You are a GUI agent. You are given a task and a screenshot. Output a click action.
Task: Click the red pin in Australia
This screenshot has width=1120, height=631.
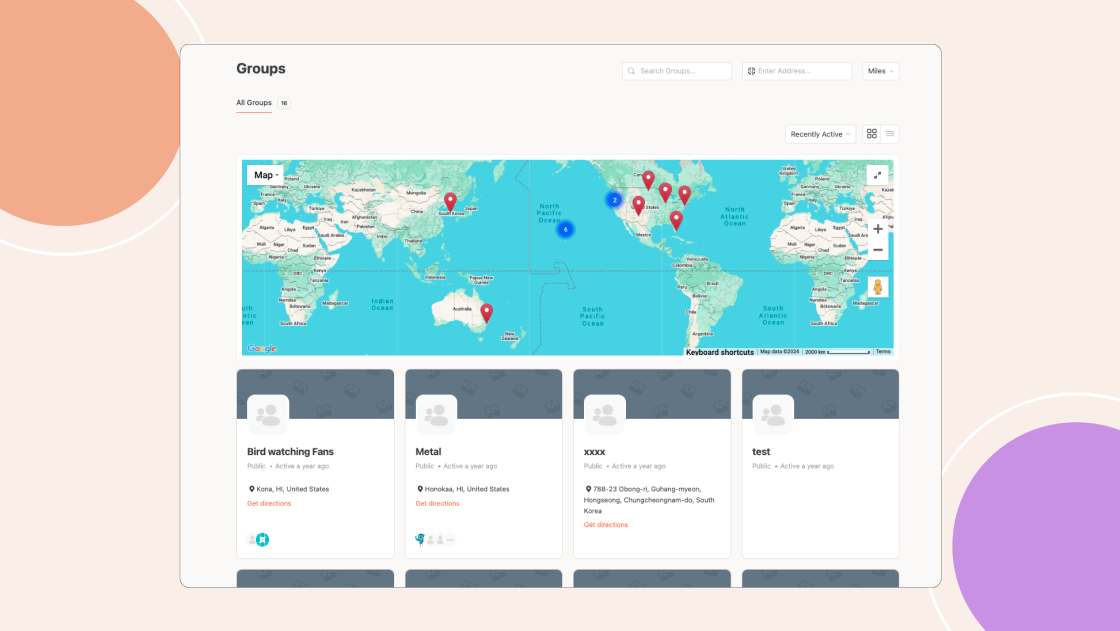[486, 312]
